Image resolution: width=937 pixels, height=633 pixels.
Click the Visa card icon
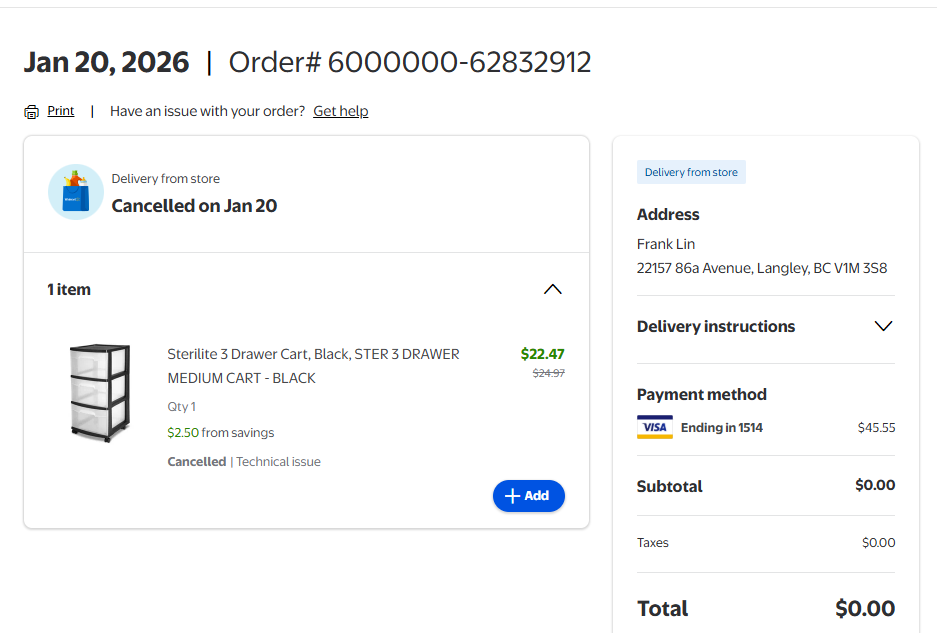[655, 428]
